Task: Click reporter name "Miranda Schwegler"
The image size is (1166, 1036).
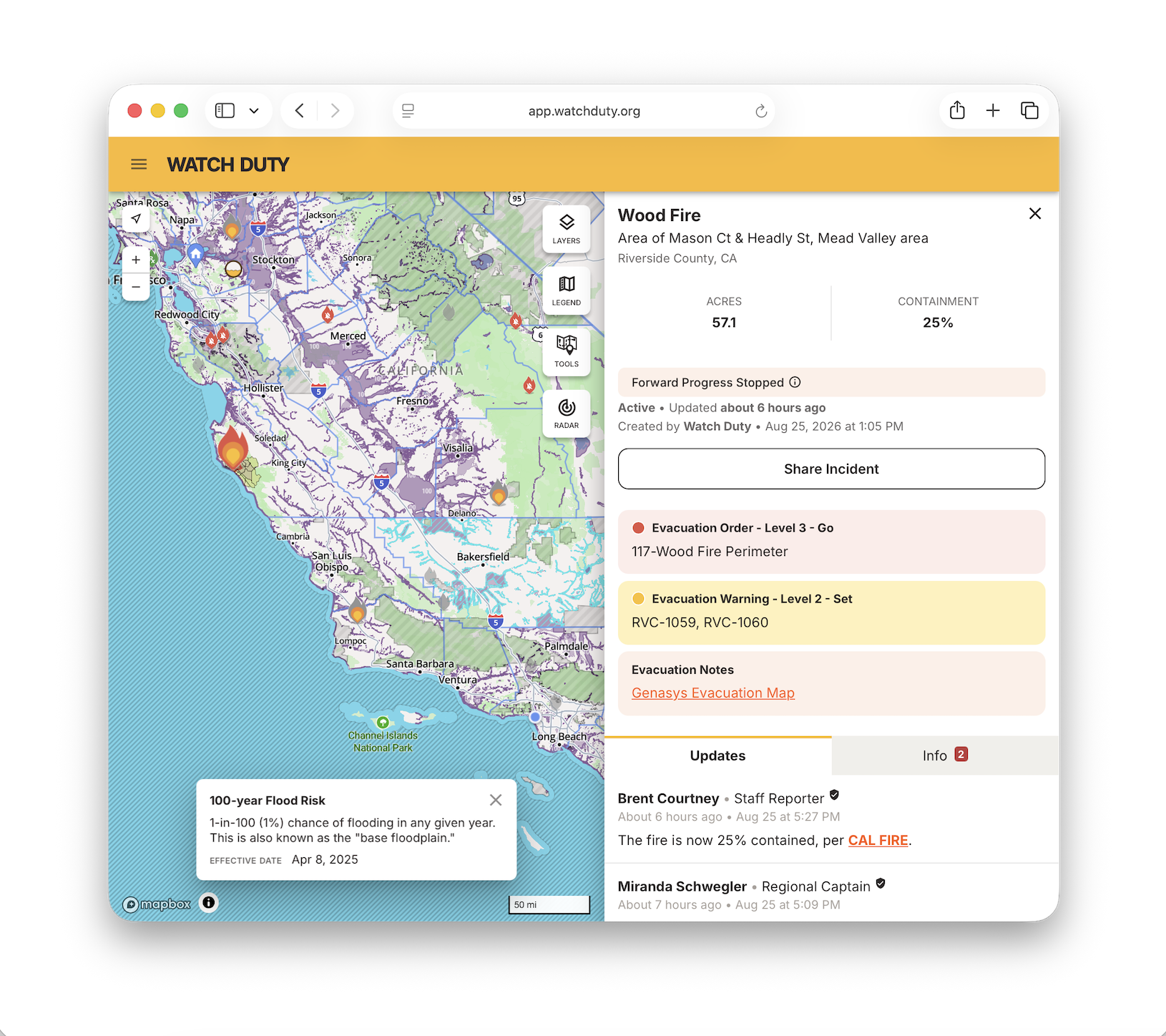Action: tap(682, 886)
